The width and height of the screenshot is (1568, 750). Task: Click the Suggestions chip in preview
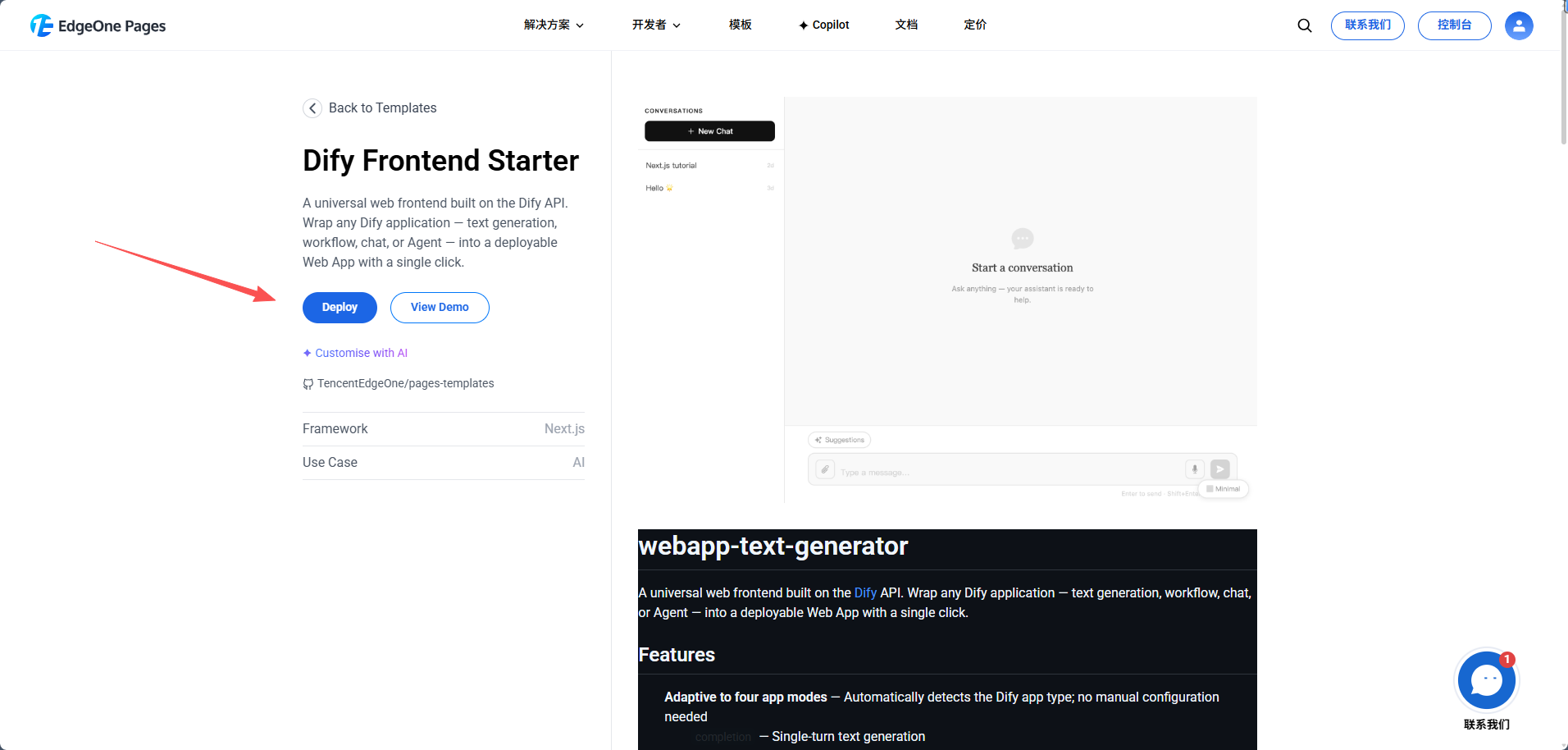tap(839, 440)
